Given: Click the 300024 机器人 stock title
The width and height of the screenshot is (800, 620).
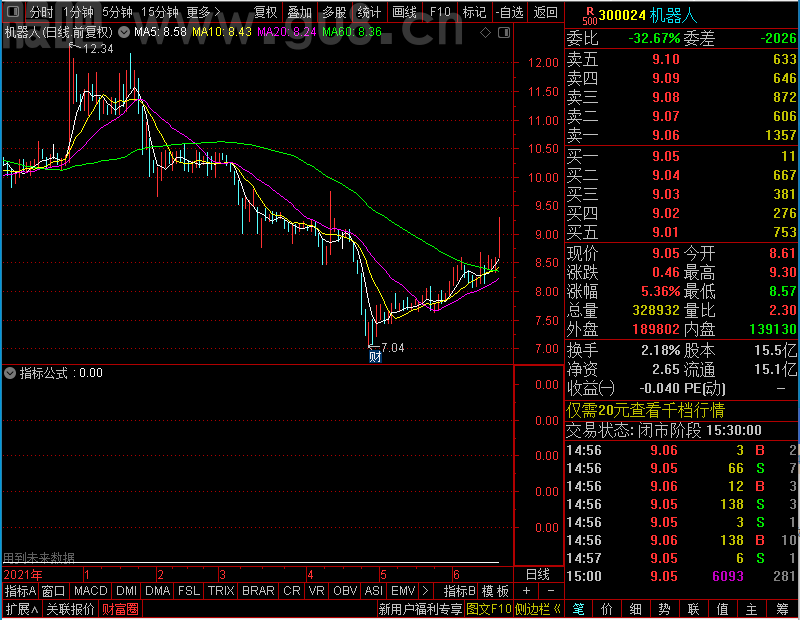Looking at the screenshot, I should coord(647,15).
